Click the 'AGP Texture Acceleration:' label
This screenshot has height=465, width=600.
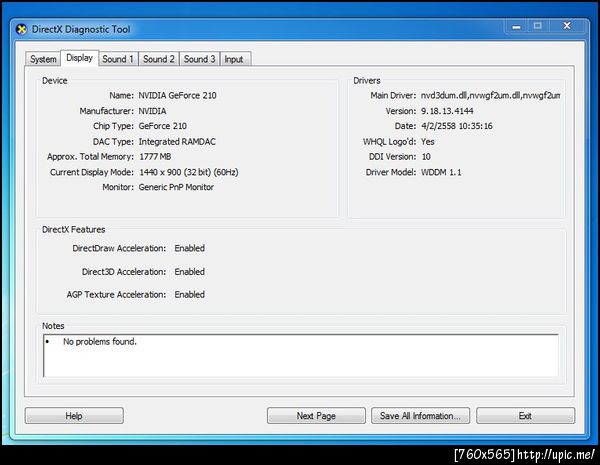coord(116,294)
